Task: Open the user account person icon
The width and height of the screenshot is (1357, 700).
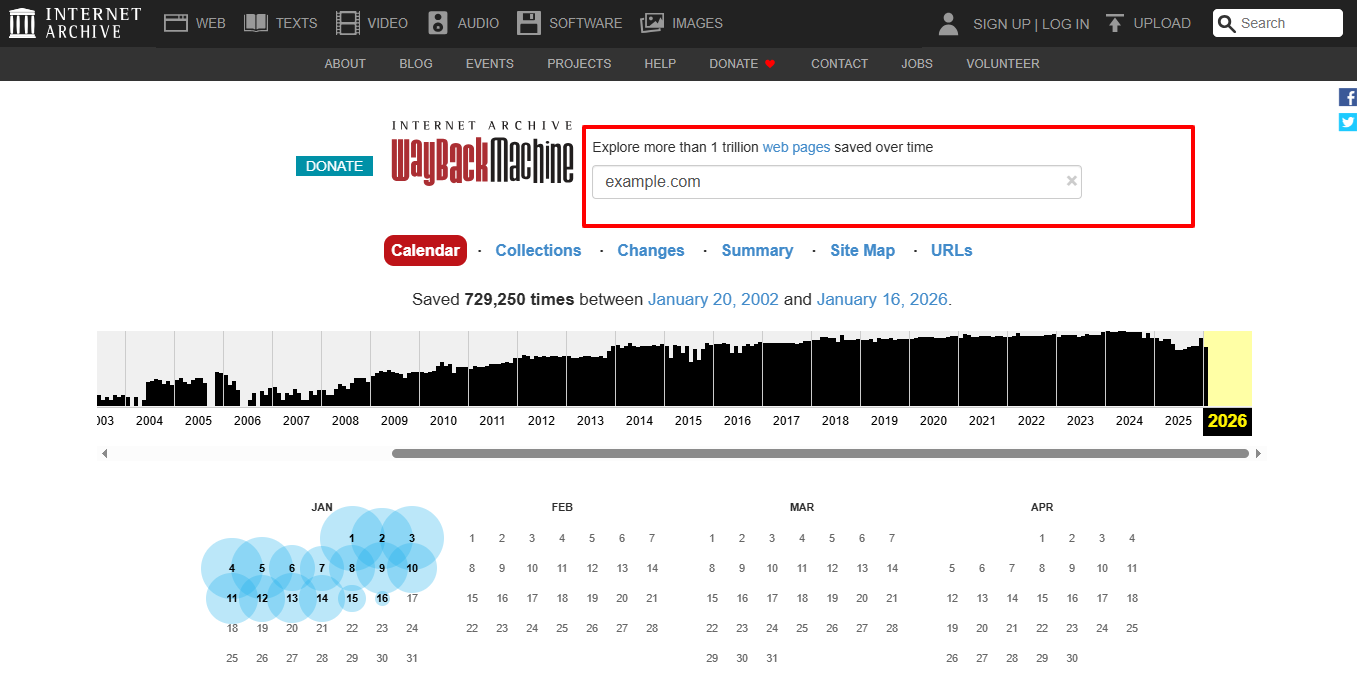Action: [947, 23]
